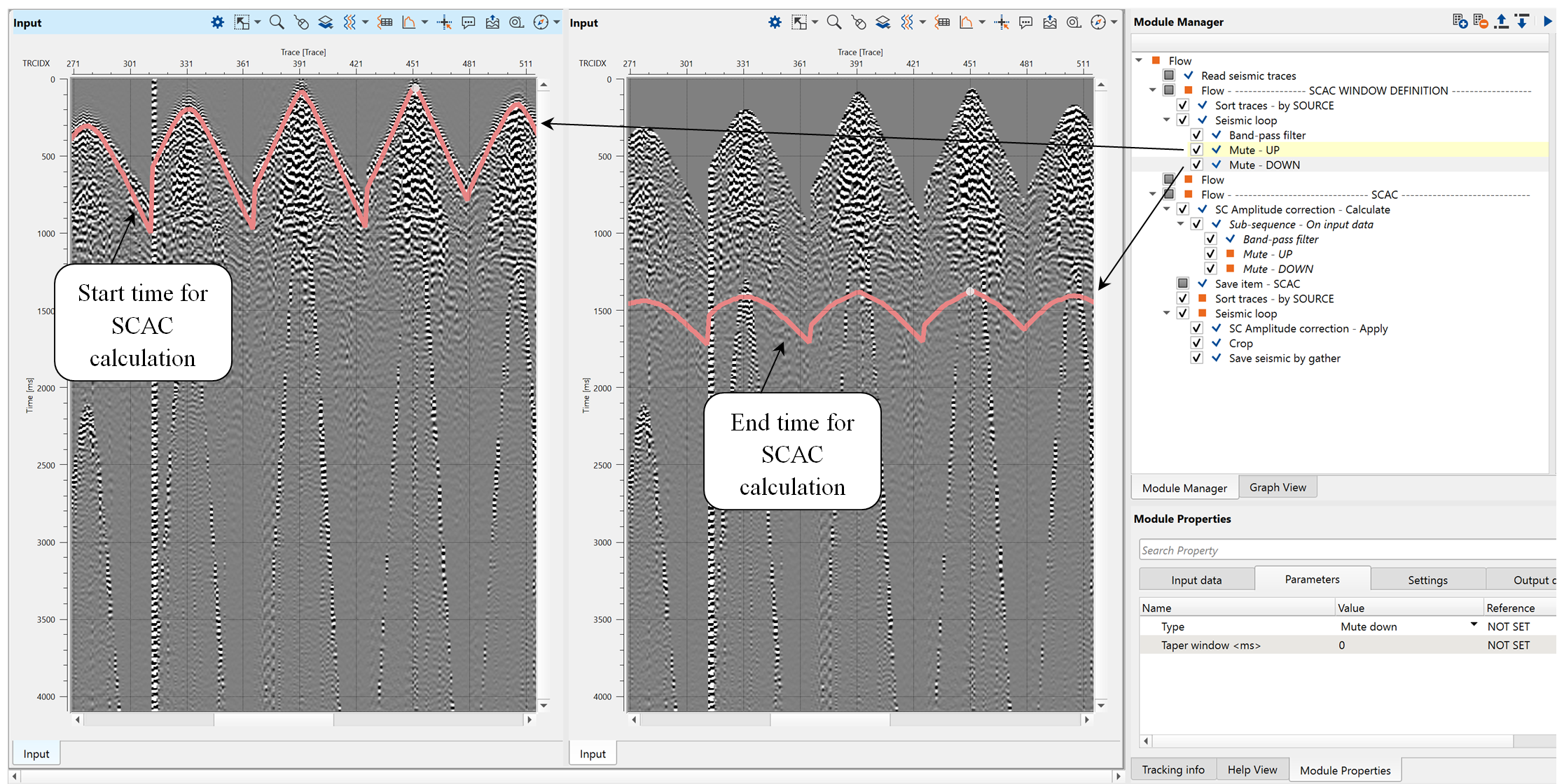Select the zoom magnifier tool in the left panel
The width and height of the screenshot is (1557, 784).
pos(277,22)
